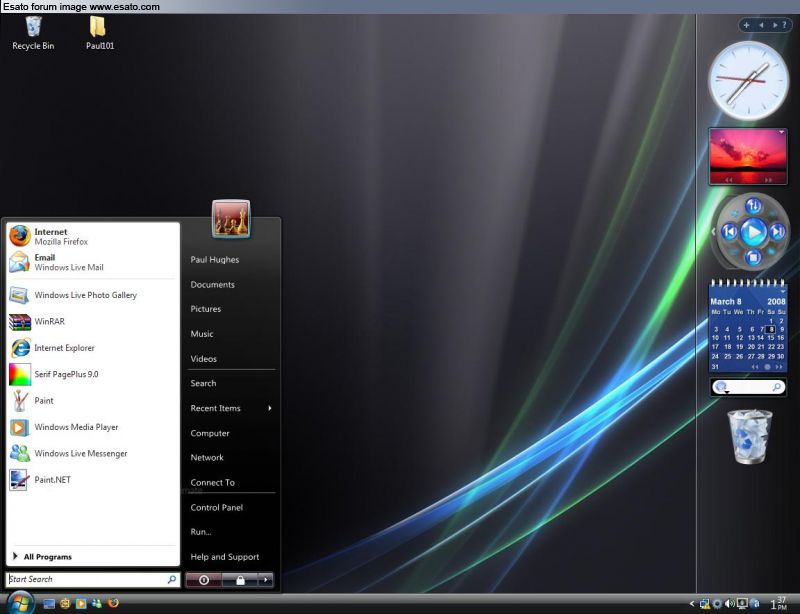Open Videos folder link
800x614 pixels.
[204, 359]
